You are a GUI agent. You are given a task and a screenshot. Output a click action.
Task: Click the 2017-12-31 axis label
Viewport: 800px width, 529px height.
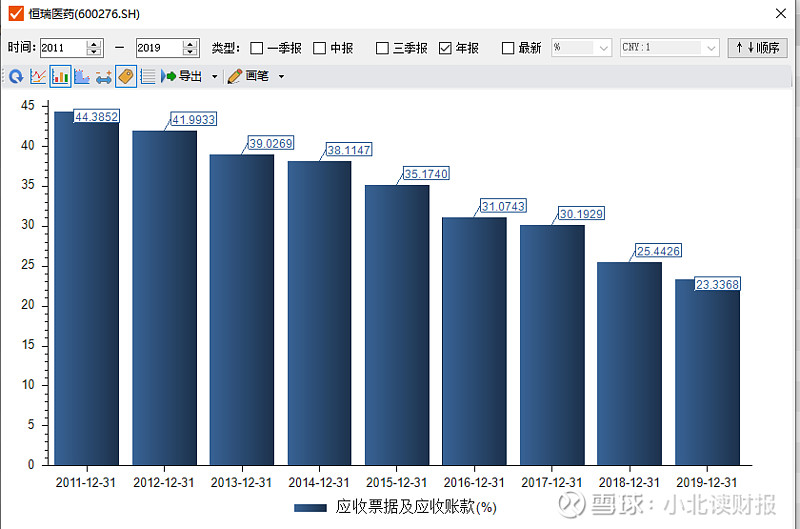[552, 482]
